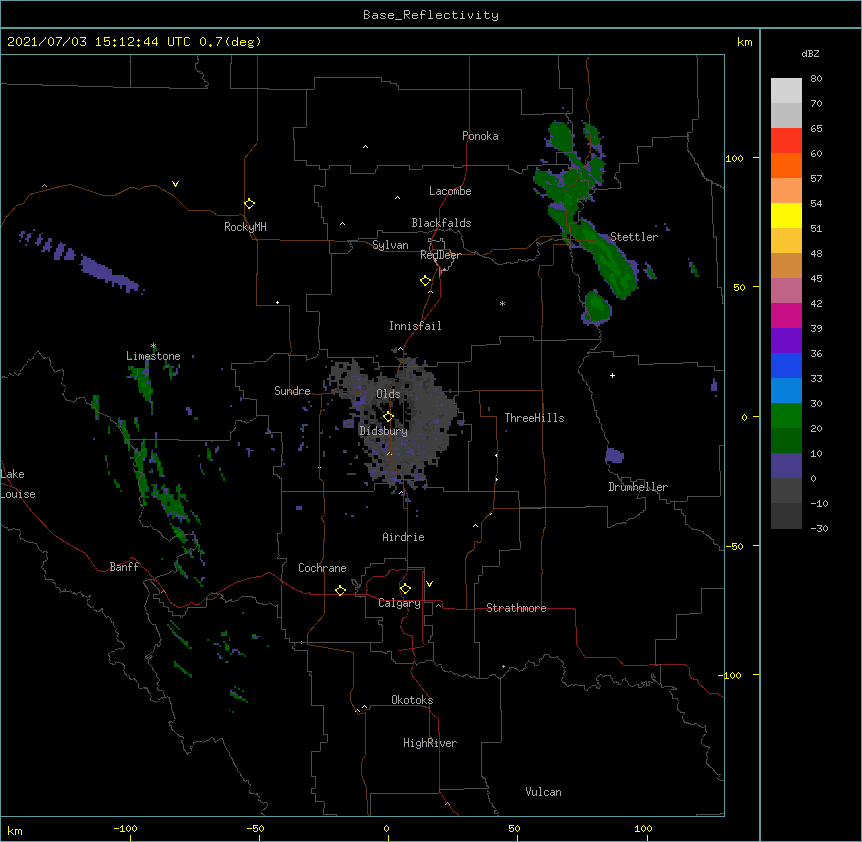The image size is (862, 842).
Task: Click the yellow V marker northeast of Calgary
Action: 429,584
